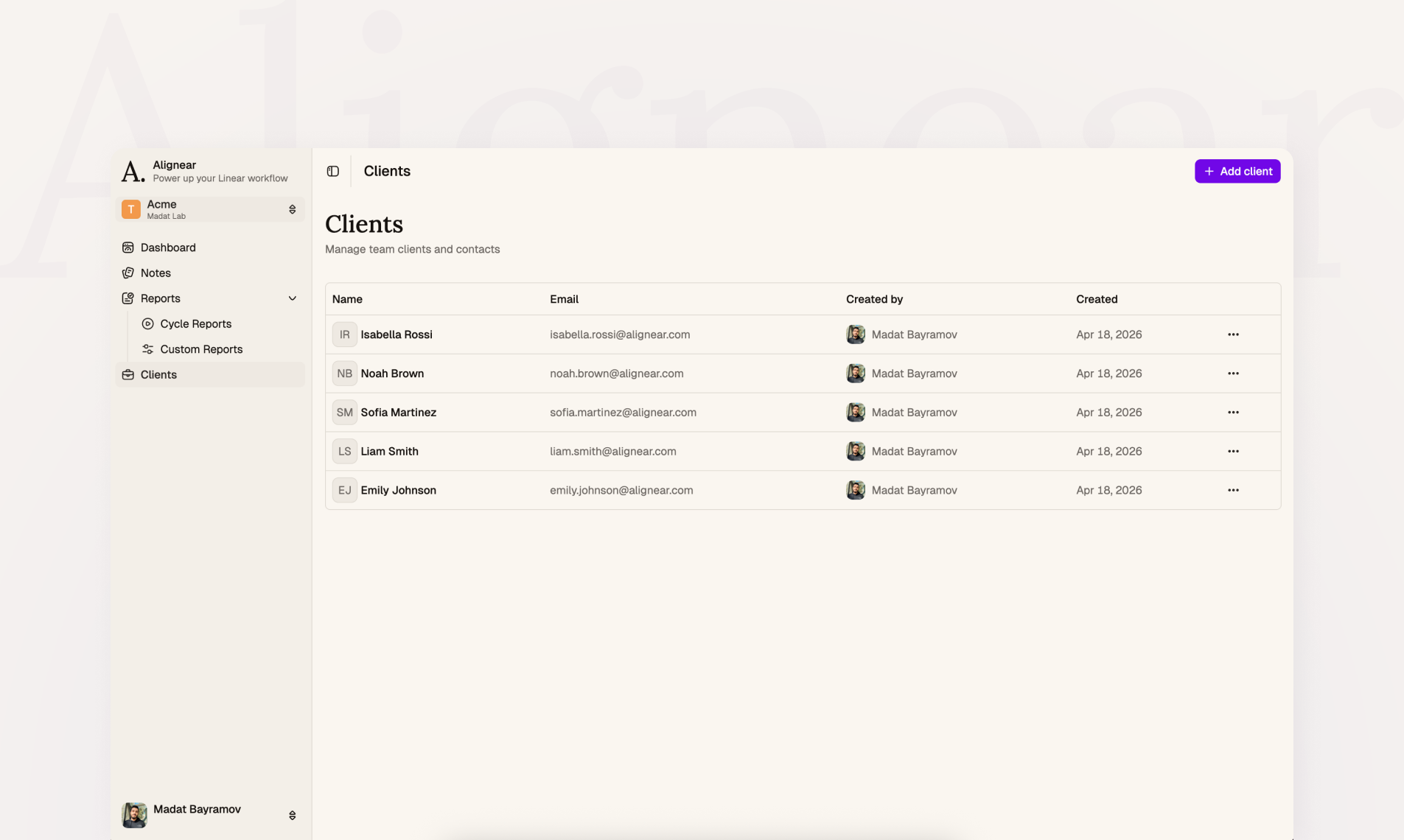Viewport: 1404px width, 840px height.
Task: Select Clients in the sidebar
Action: (210, 374)
